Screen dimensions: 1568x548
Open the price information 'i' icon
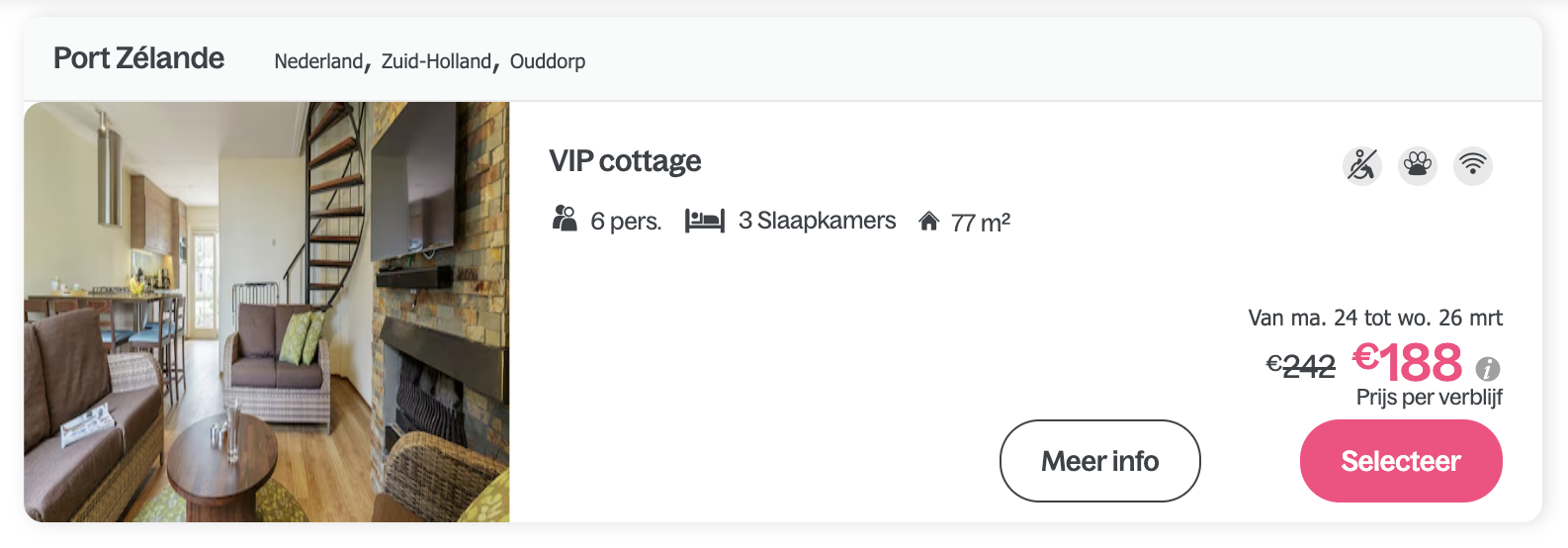click(1488, 369)
